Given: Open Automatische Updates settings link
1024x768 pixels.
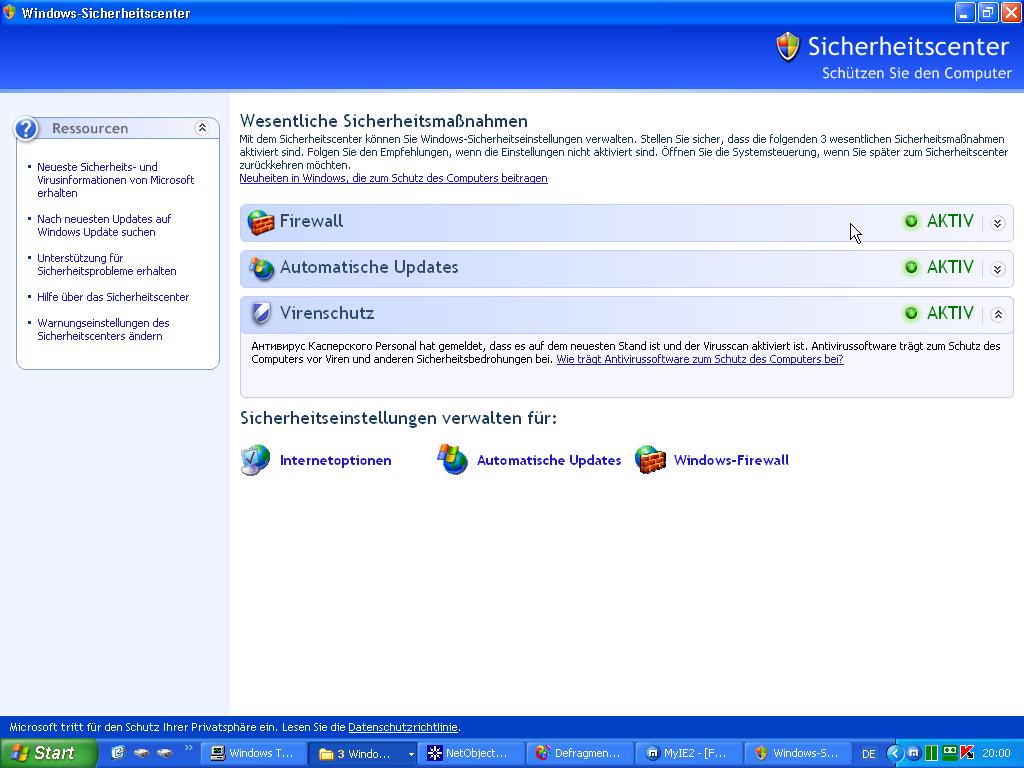Looking at the screenshot, I should [549, 460].
